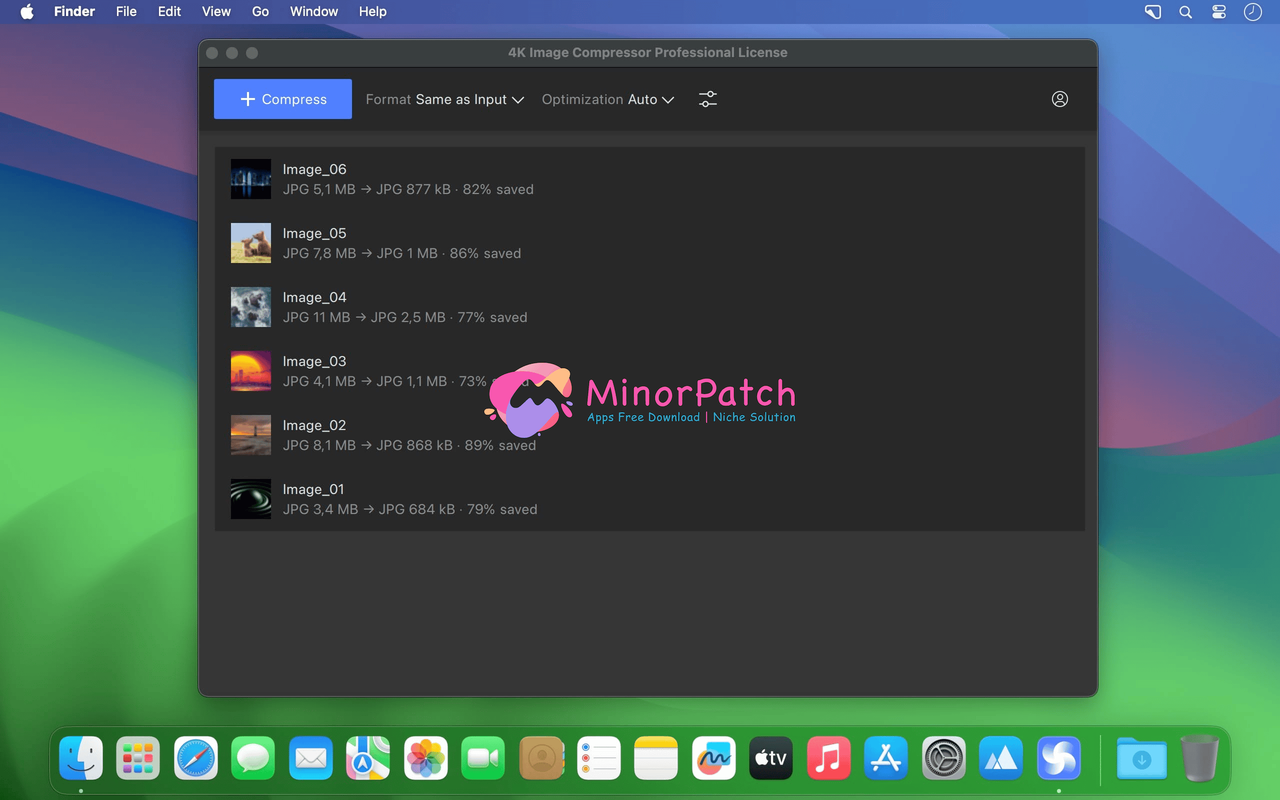Viewport: 1280px width, 800px height.
Task: Open System Settings from the Dock
Action: coord(944,759)
